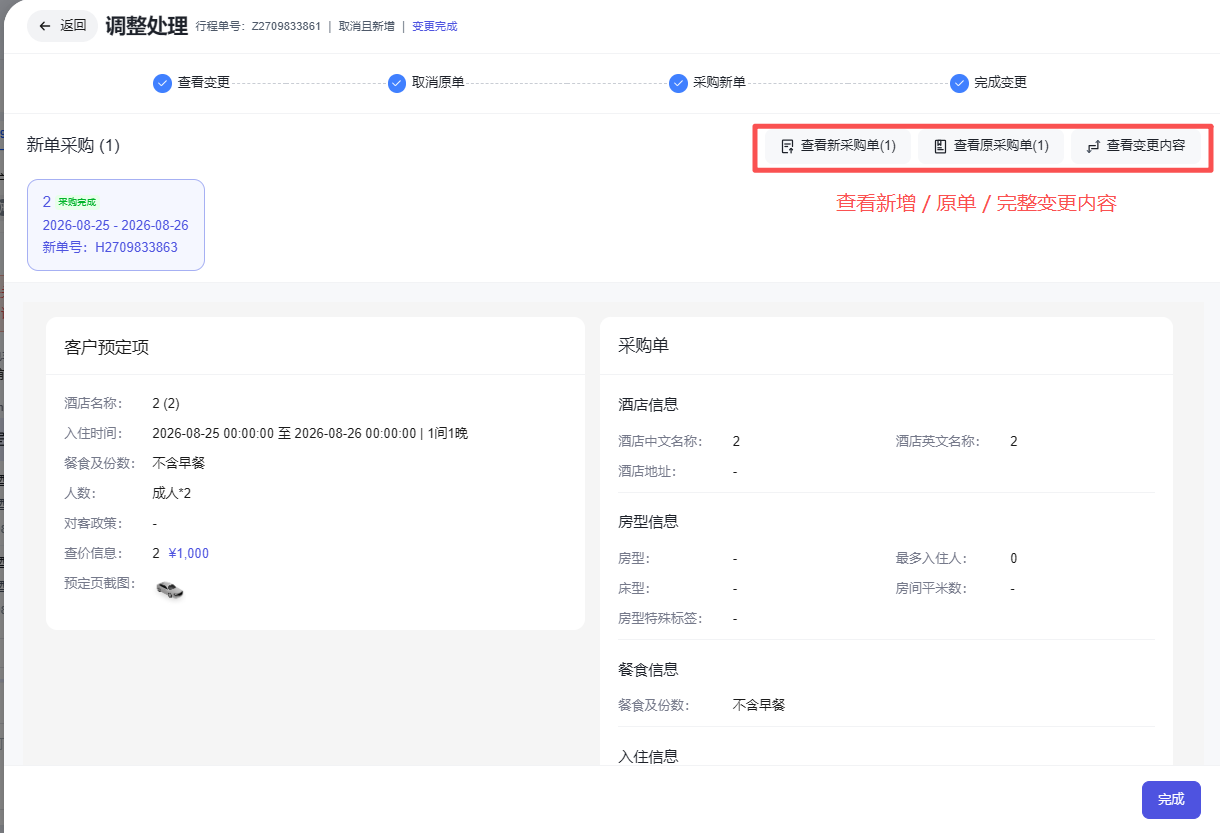The image size is (1220, 833).
Task: Select the 查看变更 step label
Action: pyautogui.click(x=204, y=83)
